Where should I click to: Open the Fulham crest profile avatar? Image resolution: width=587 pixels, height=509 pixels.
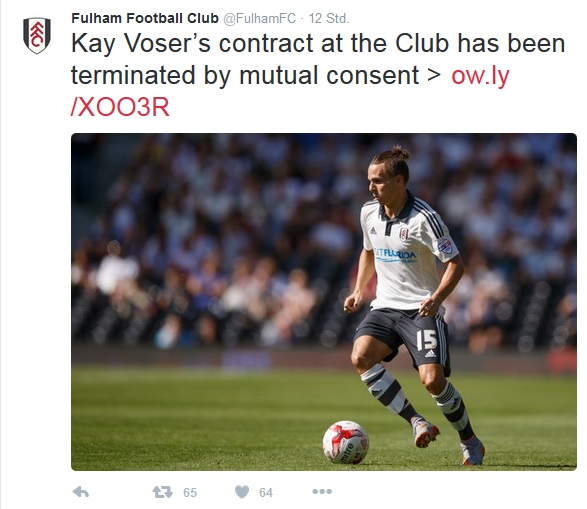(x=37, y=36)
